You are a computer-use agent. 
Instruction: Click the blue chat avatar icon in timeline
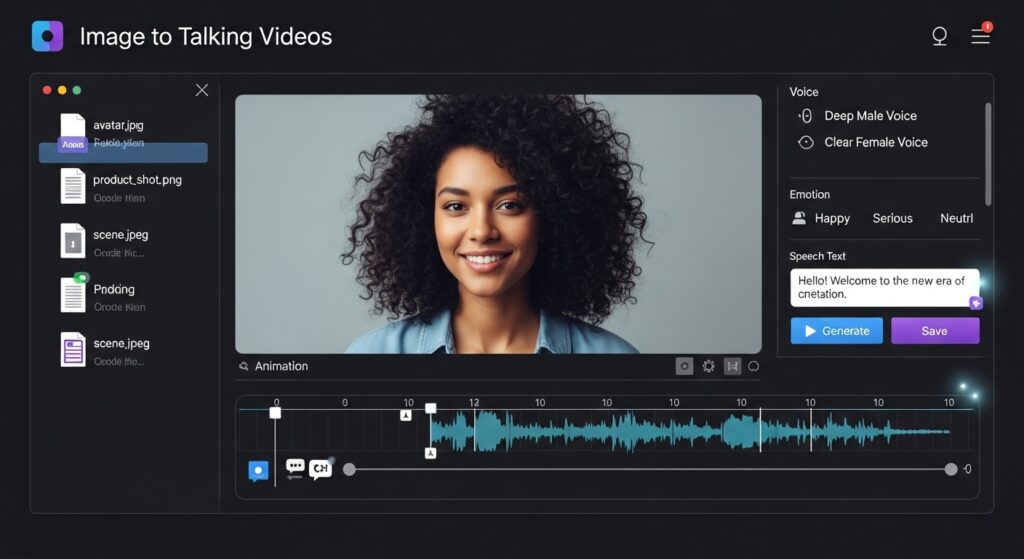pyautogui.click(x=258, y=470)
